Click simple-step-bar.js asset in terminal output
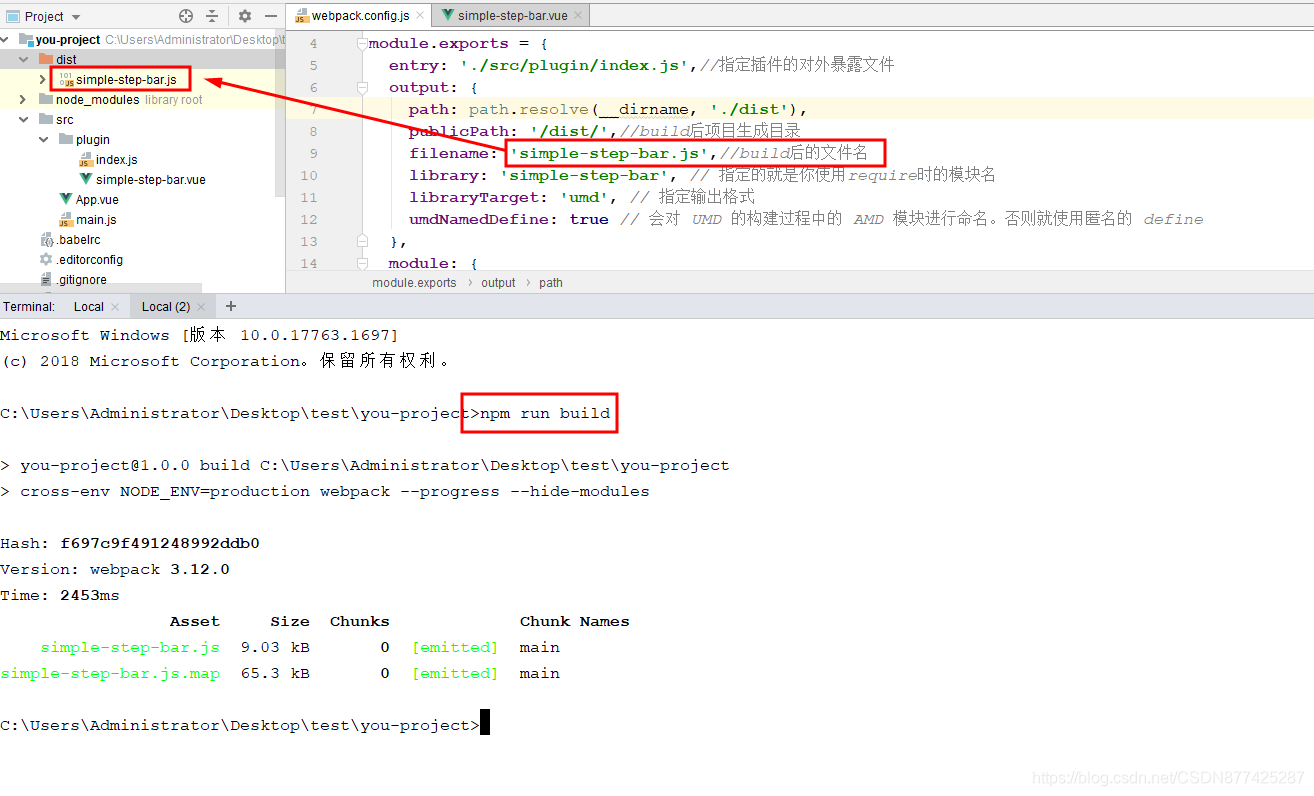 [130, 647]
